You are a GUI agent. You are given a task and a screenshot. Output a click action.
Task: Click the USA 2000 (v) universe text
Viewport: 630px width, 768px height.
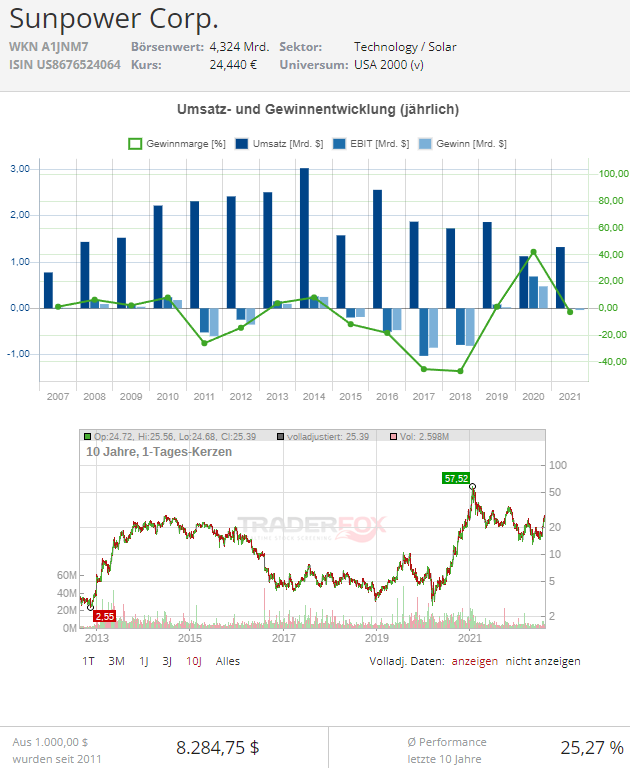coord(389,65)
